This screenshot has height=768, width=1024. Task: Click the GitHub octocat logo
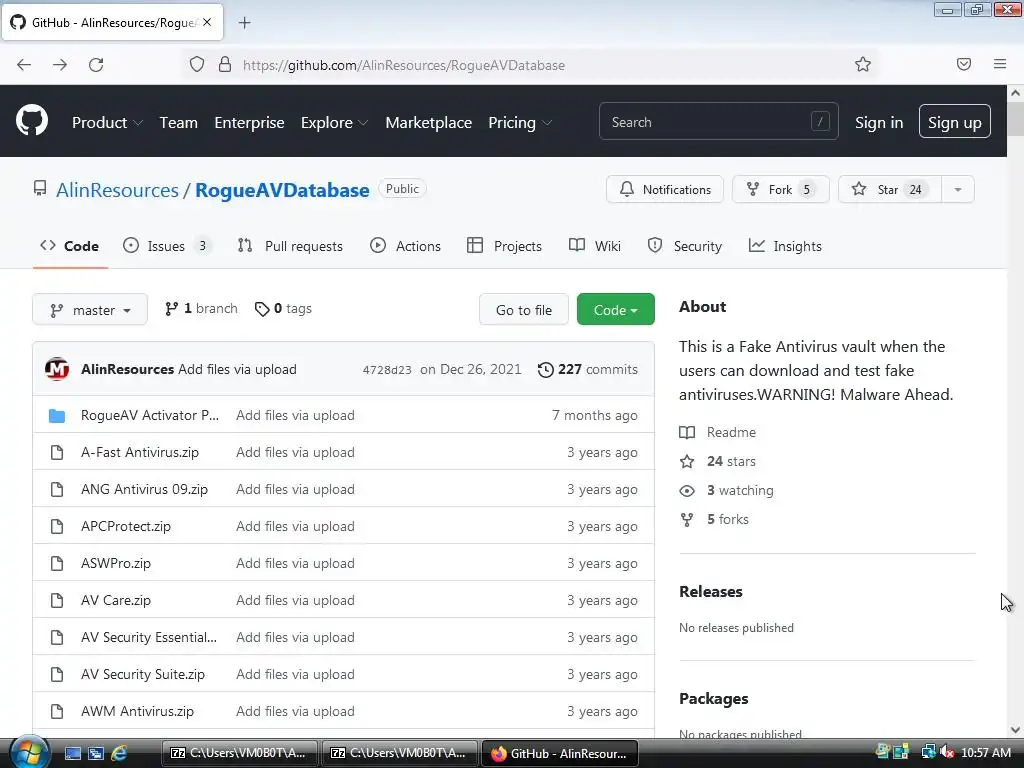pos(31,121)
